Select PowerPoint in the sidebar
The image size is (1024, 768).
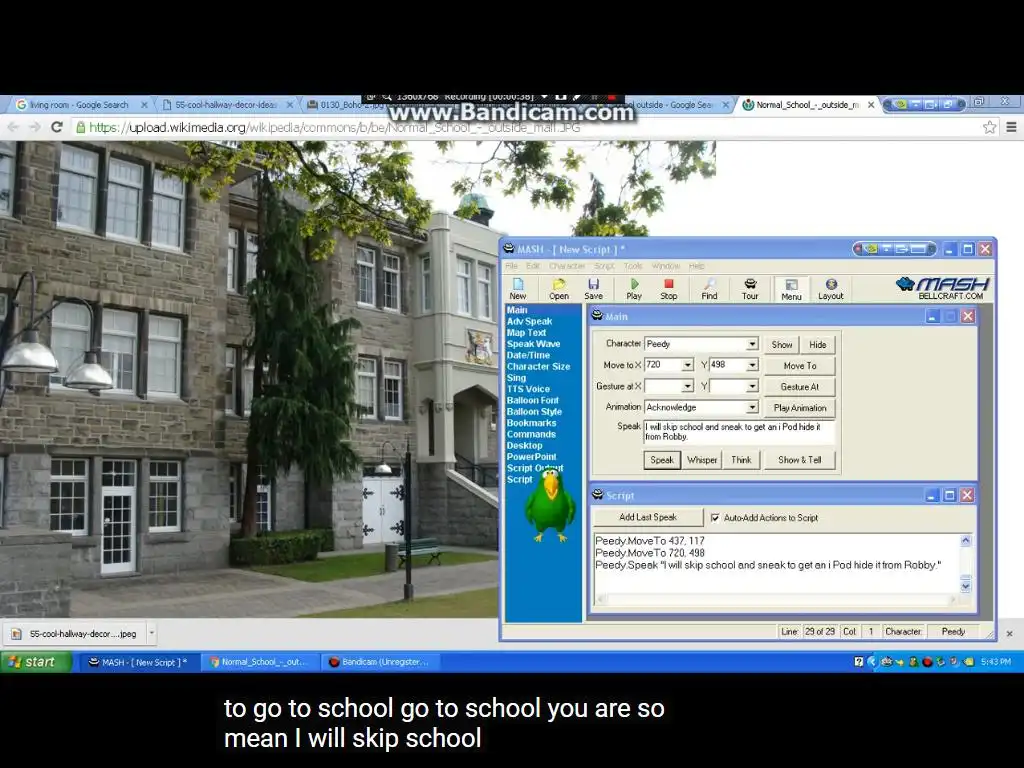click(x=531, y=456)
